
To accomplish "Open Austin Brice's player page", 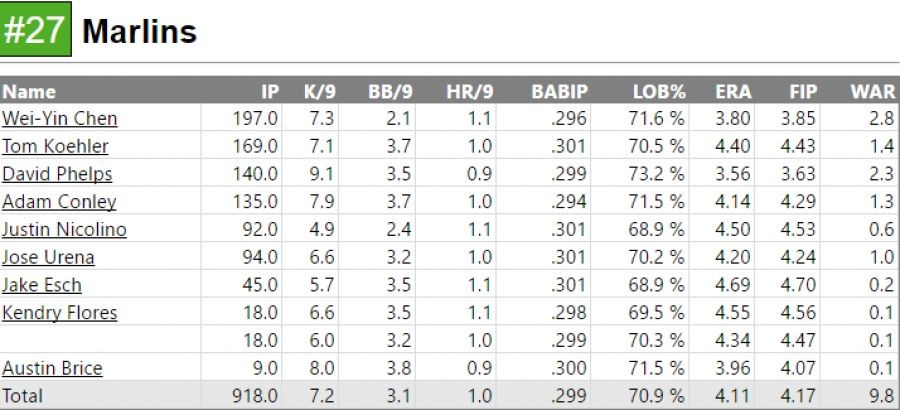I will pos(52,368).
